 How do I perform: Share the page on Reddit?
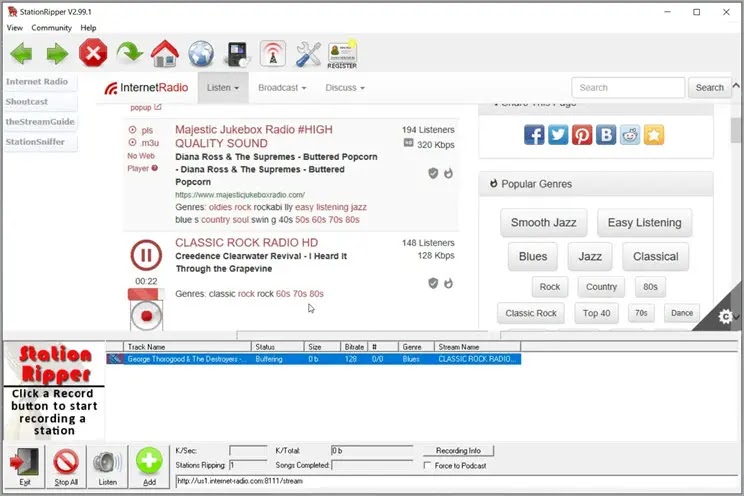point(630,135)
